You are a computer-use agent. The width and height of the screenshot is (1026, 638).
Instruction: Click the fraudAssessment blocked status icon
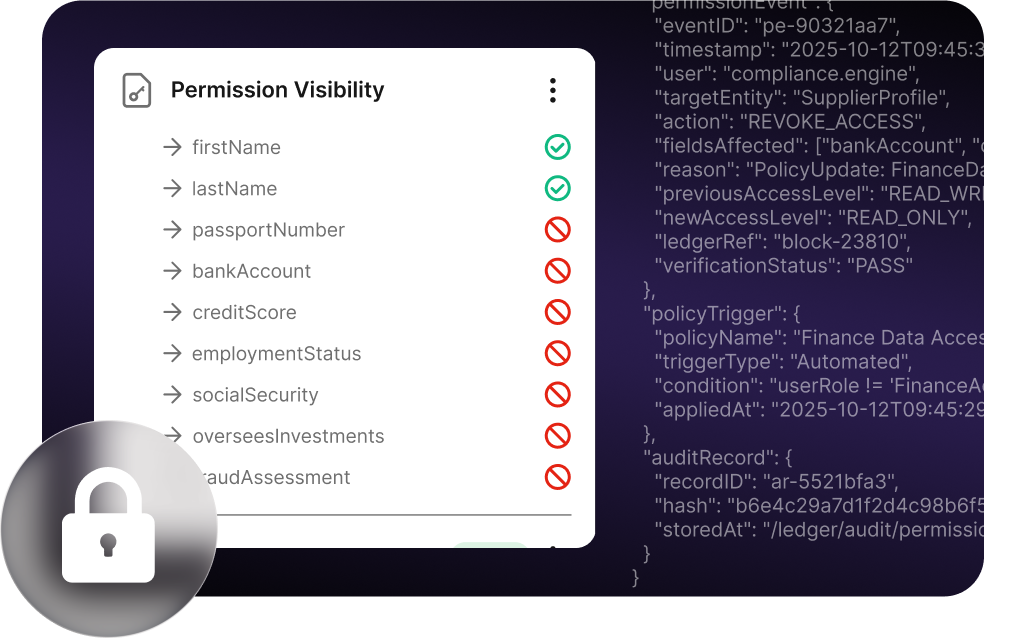coord(557,477)
